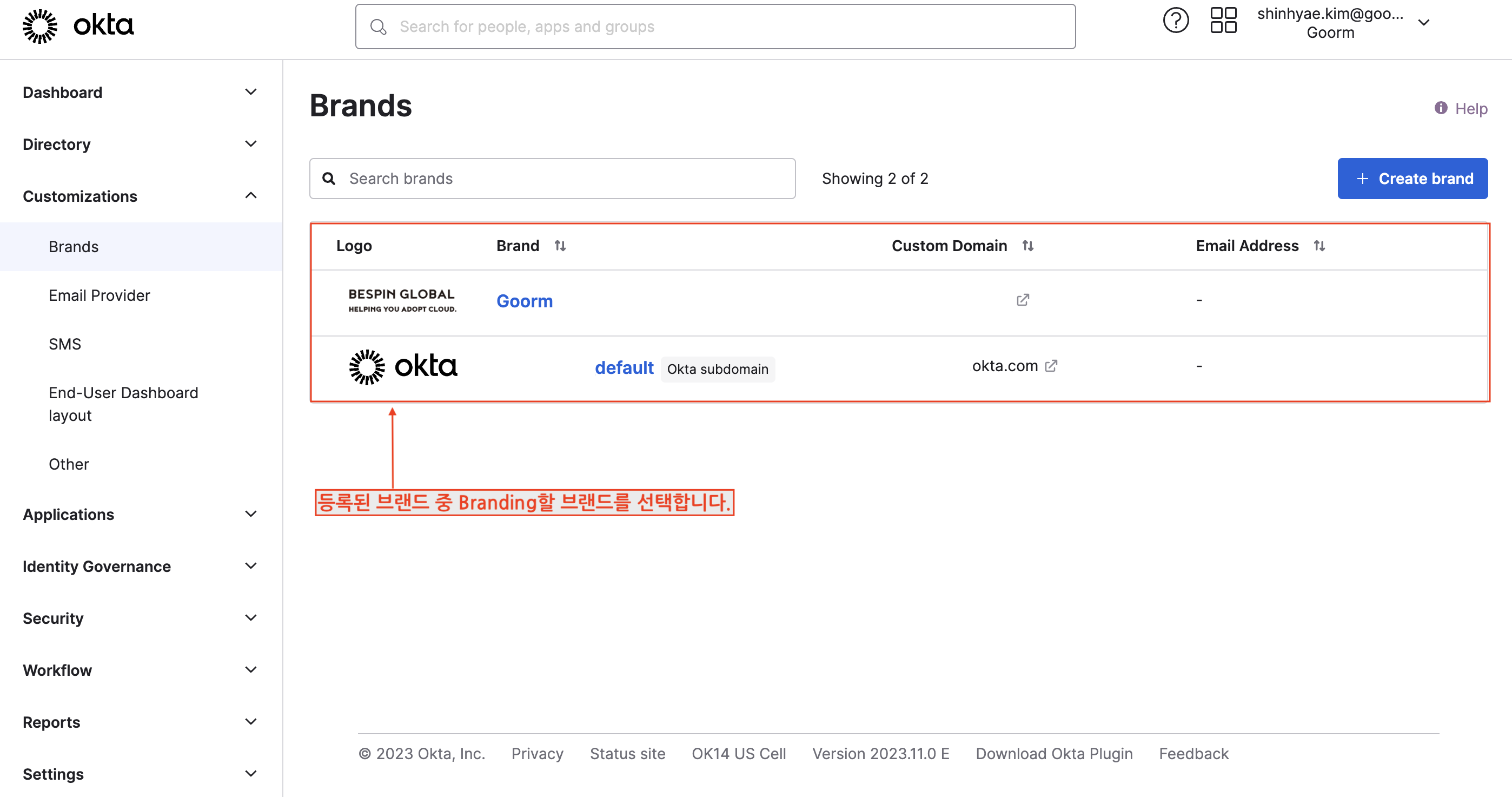Open the user account dropdown arrow
The height and width of the screenshot is (797, 1512).
(x=1423, y=23)
